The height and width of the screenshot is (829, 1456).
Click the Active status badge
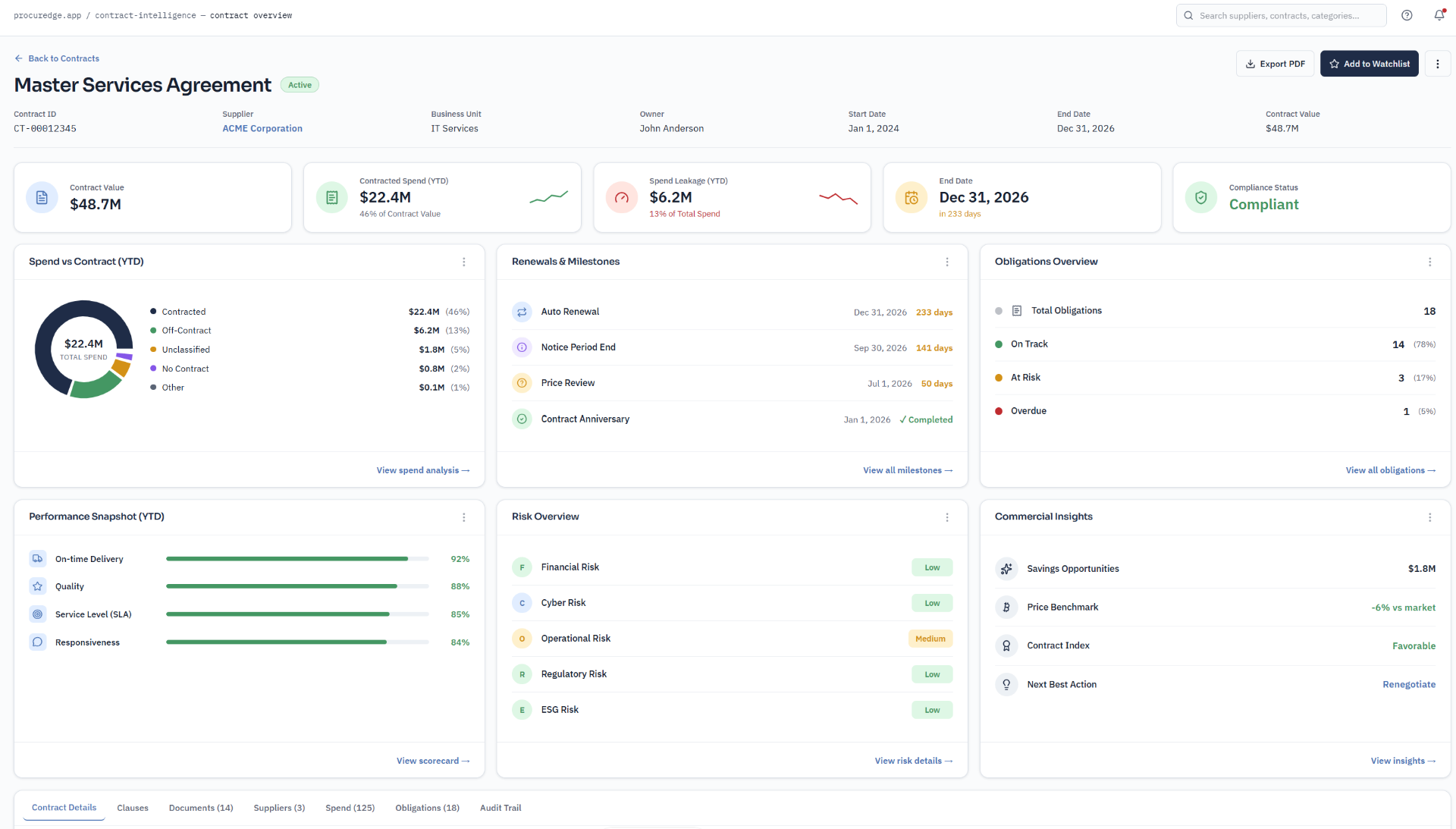coord(300,85)
